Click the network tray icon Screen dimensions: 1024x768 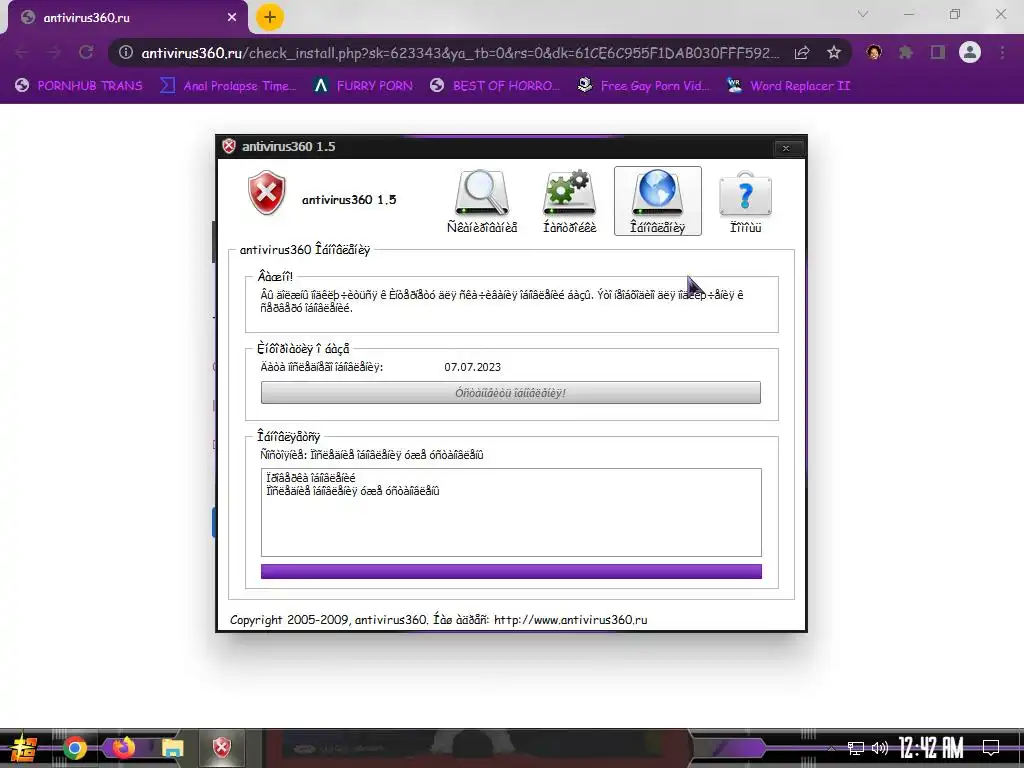point(856,748)
